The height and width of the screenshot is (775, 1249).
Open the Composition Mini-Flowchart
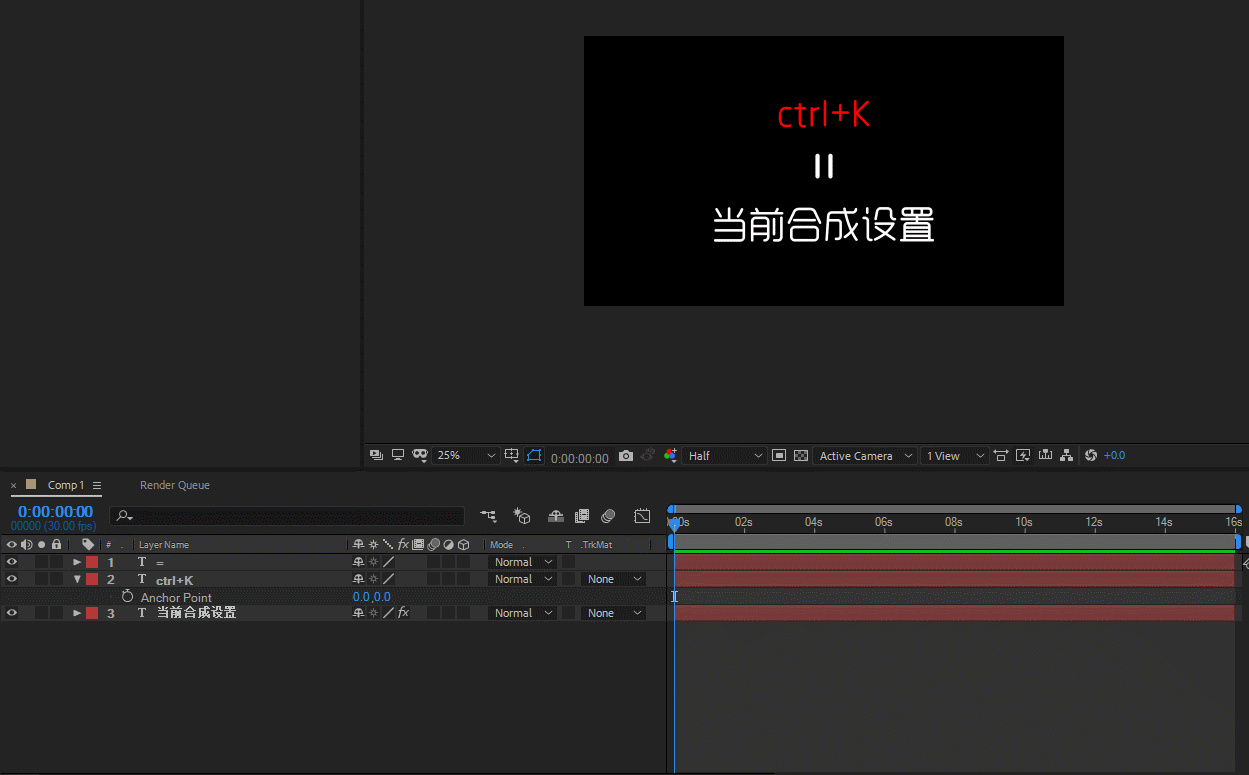click(x=488, y=516)
